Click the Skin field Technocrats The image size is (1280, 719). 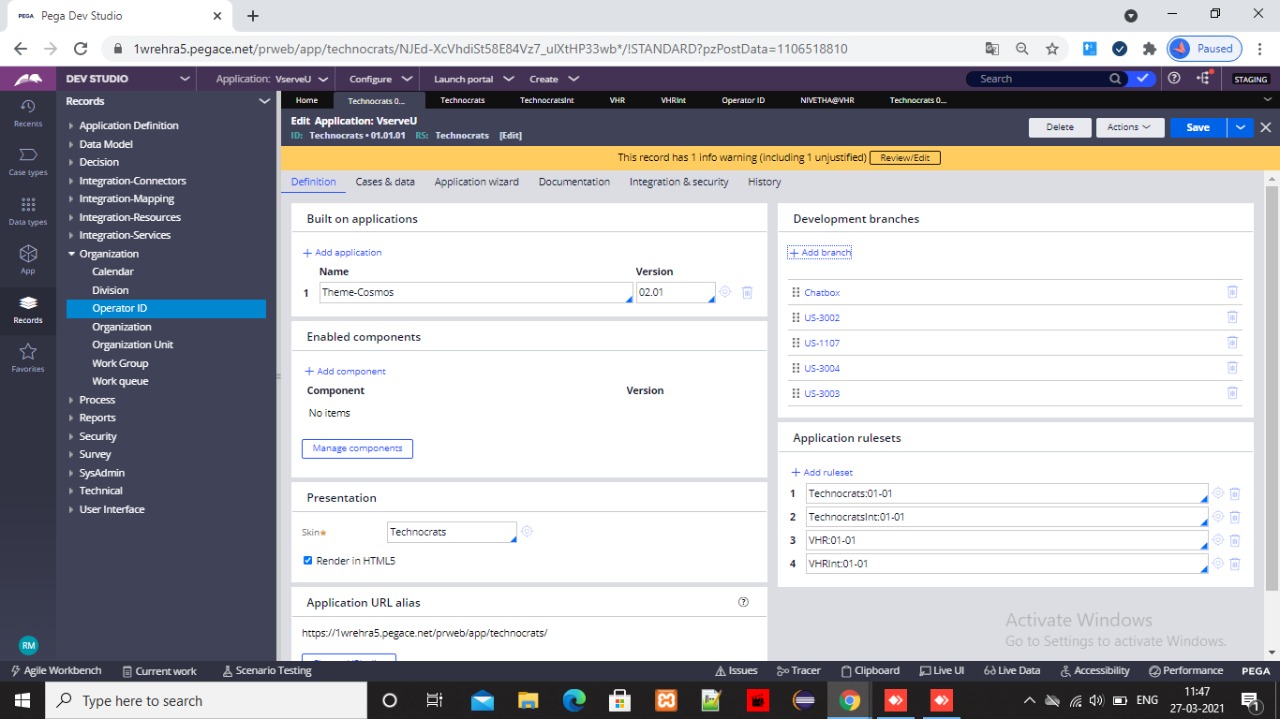point(452,532)
